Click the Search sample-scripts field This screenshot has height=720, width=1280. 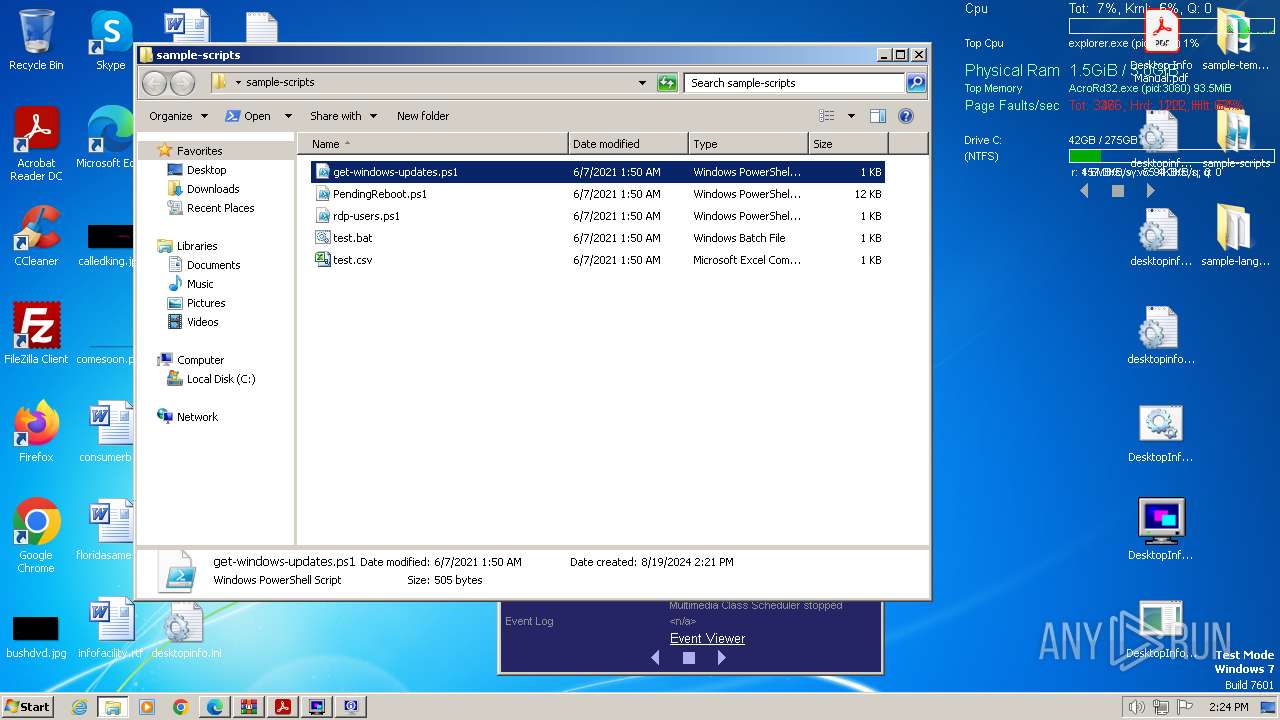click(795, 83)
